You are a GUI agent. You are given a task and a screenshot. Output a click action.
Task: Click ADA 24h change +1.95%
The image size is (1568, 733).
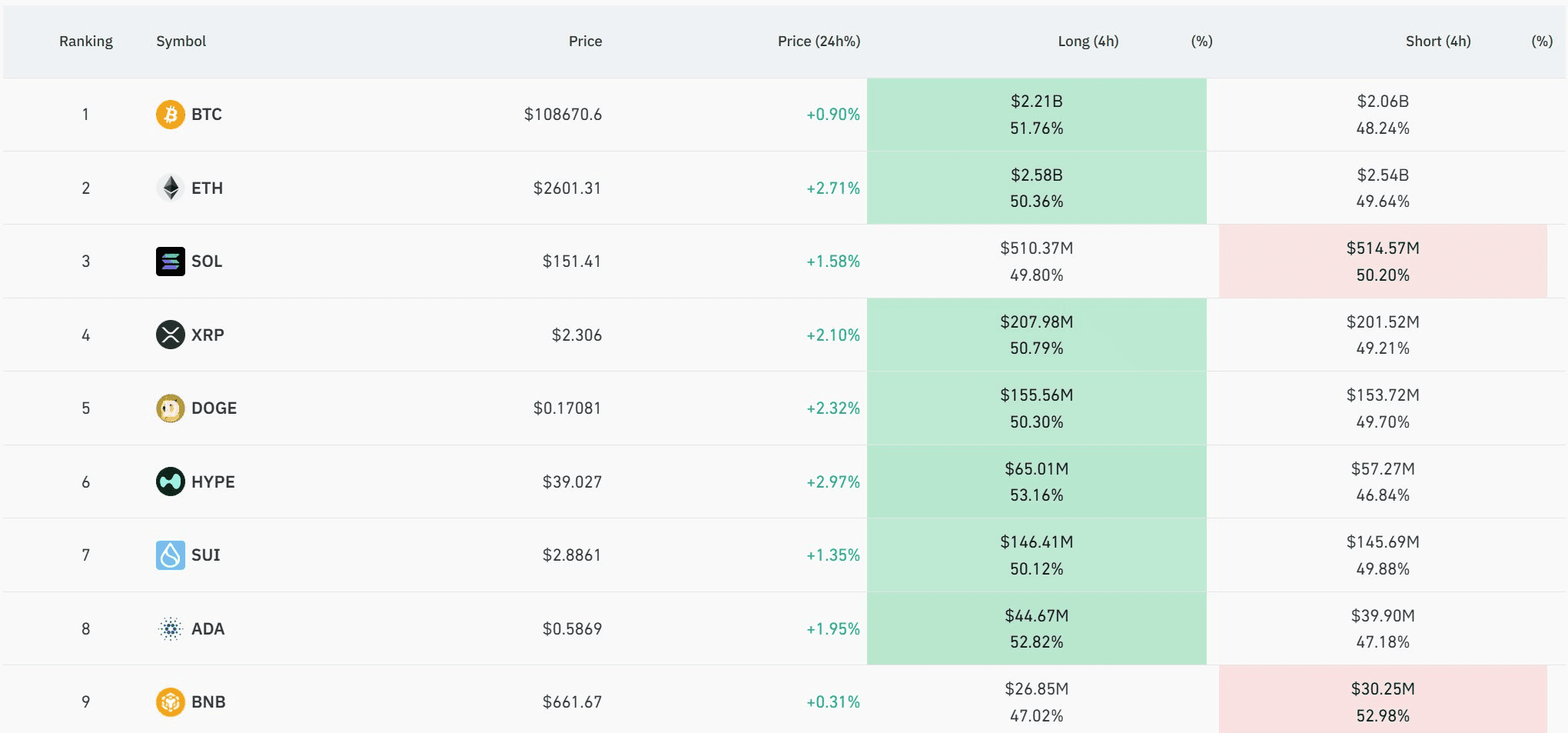point(833,629)
